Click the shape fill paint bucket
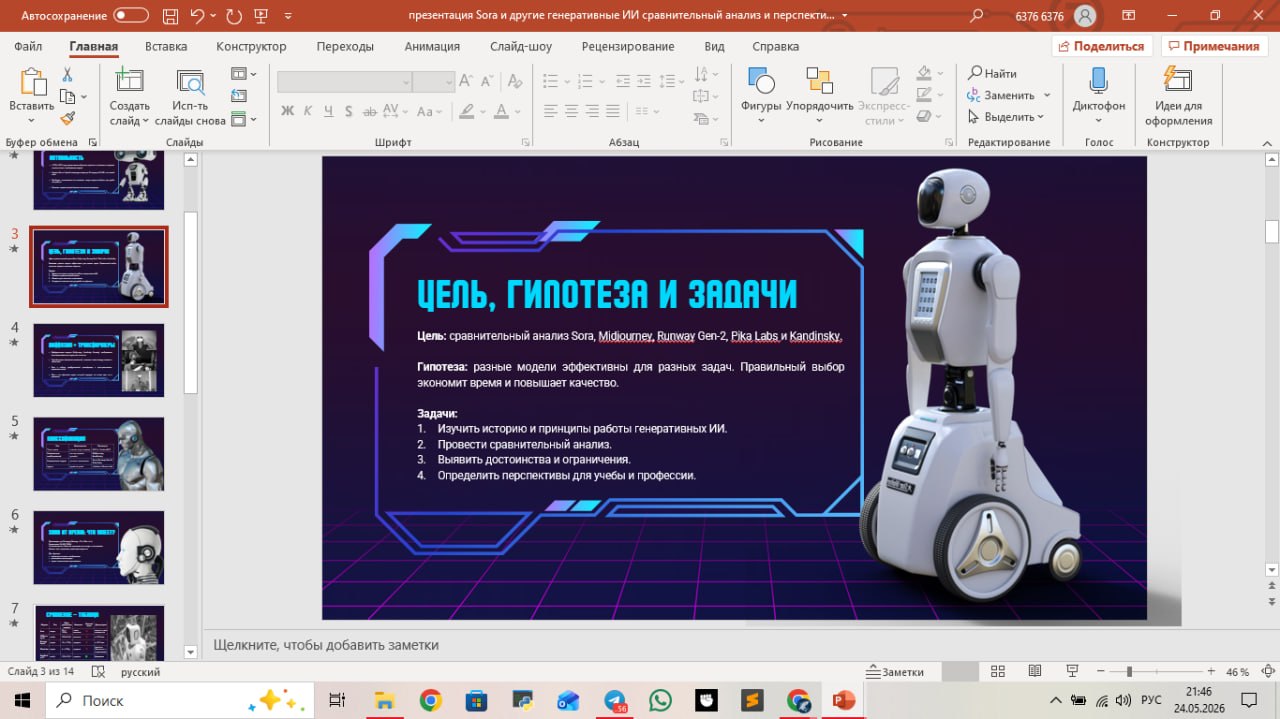The width and height of the screenshot is (1280, 719). [x=923, y=74]
